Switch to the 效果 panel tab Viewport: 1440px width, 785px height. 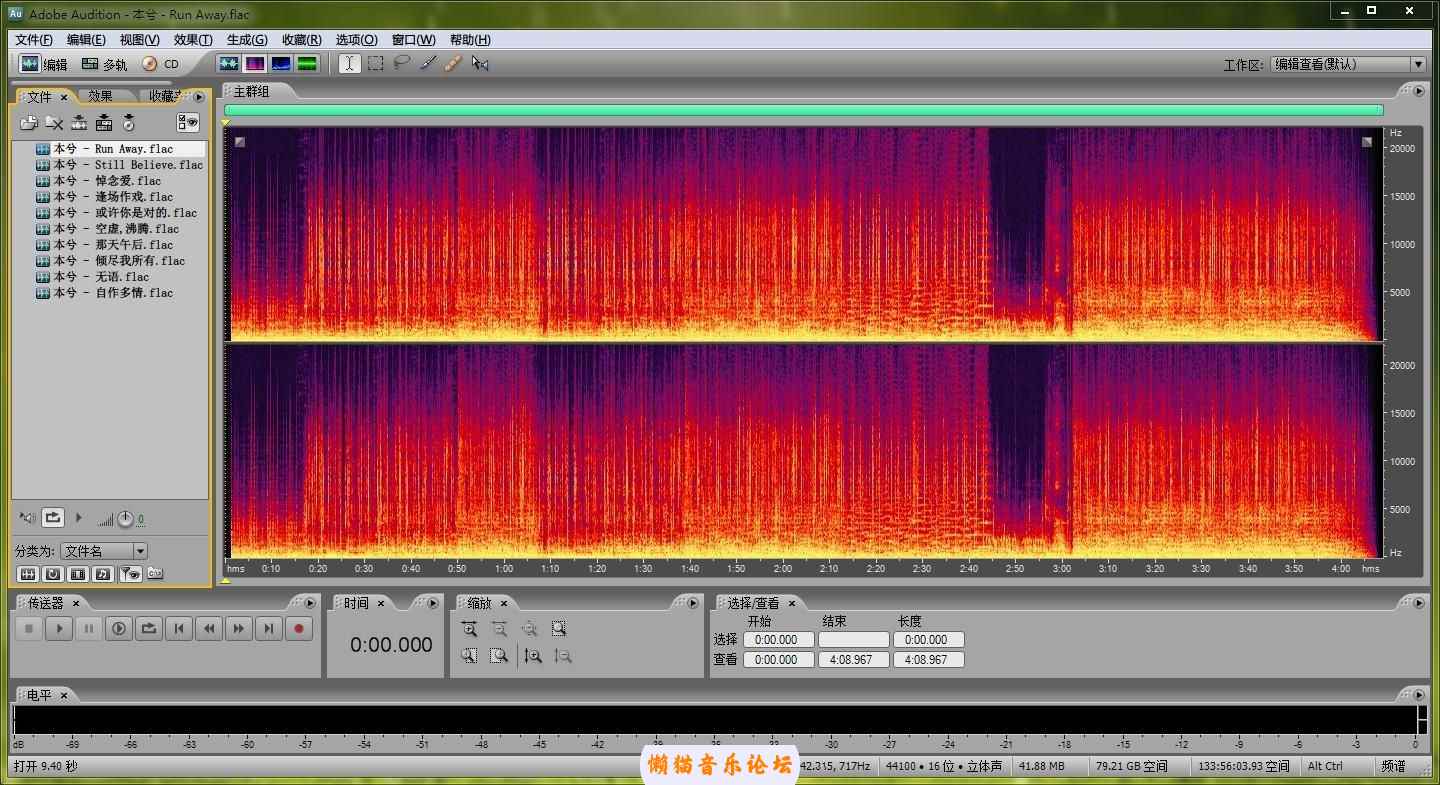[x=100, y=96]
